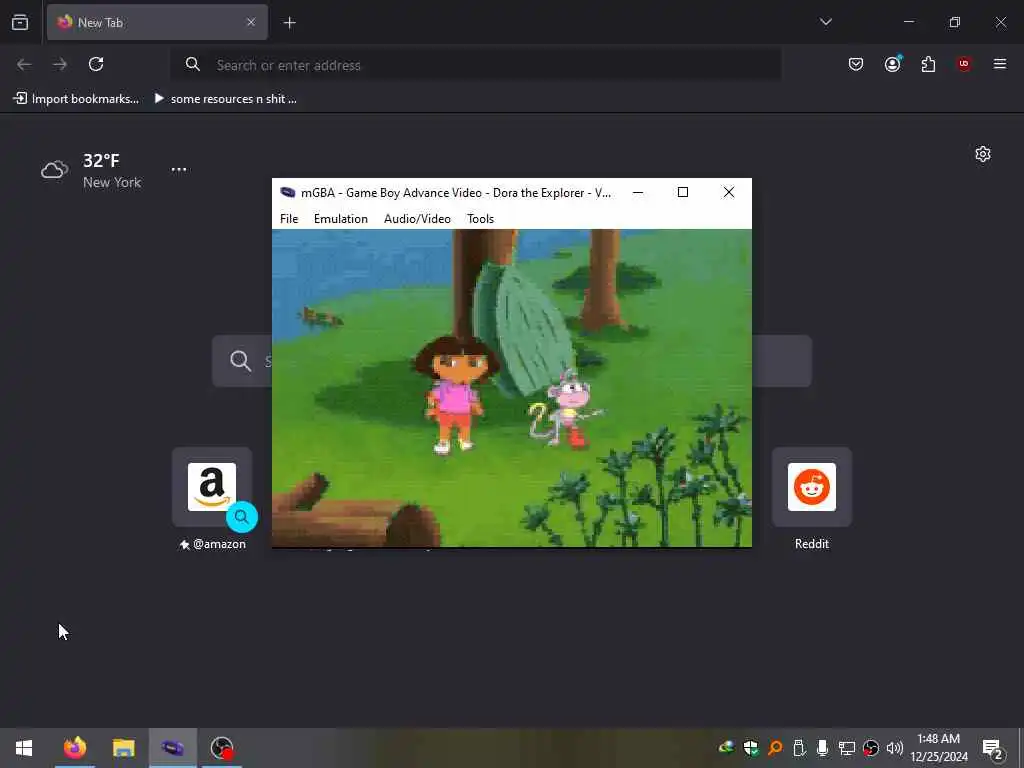
Task: Click the new tab page search box
Action: (511, 361)
